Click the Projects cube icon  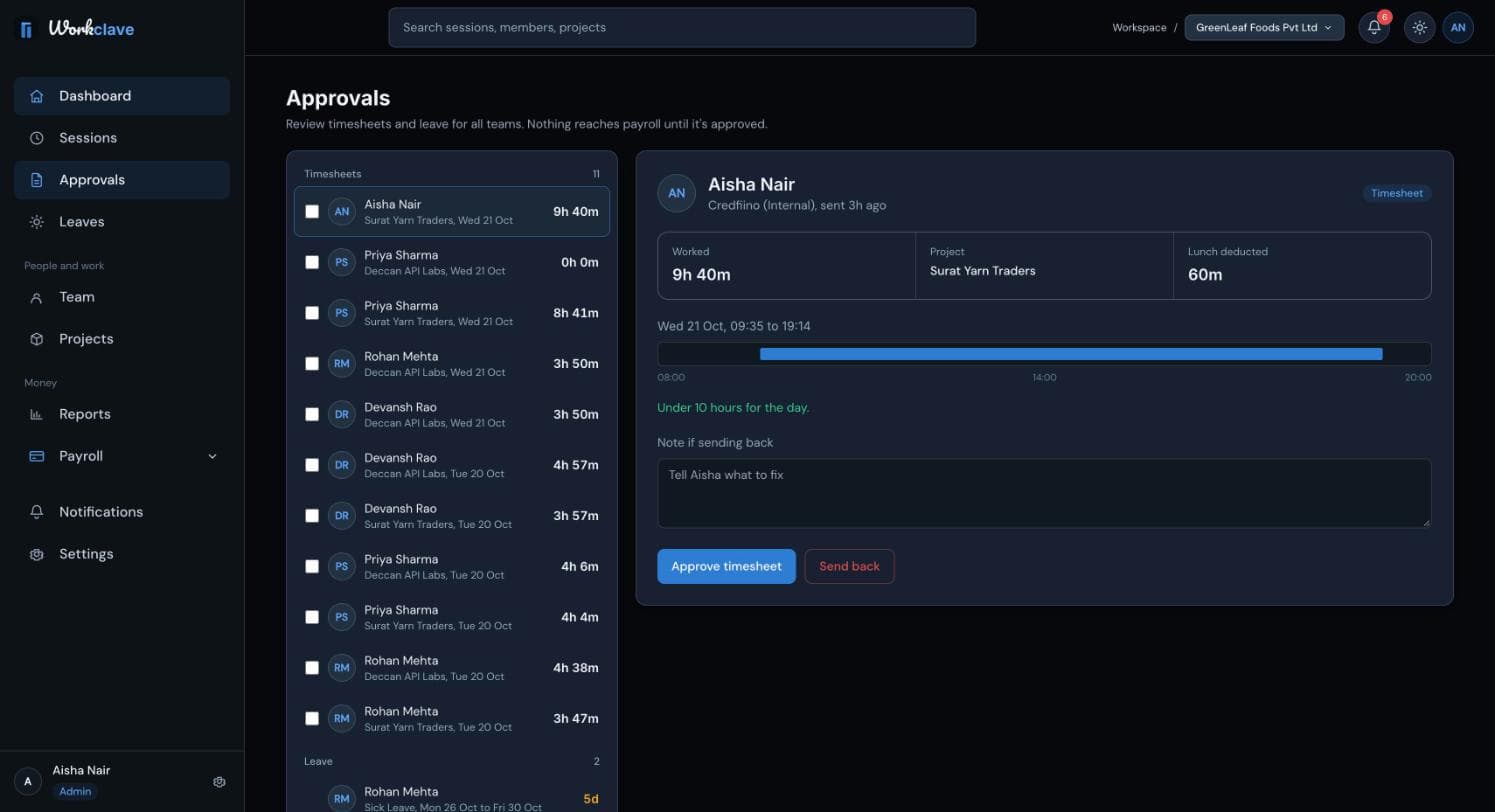point(37,339)
